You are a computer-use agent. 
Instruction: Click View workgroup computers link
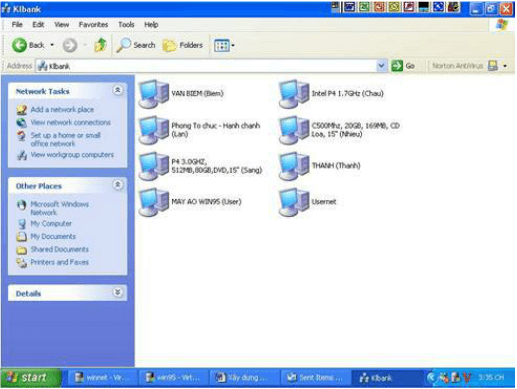[x=72, y=155]
